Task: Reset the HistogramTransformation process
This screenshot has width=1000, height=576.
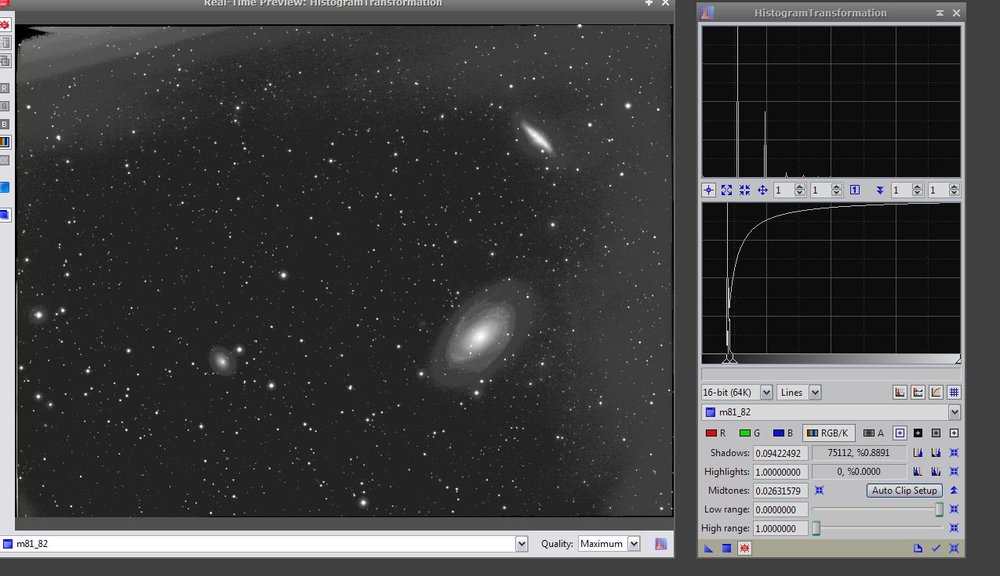Action: pos(954,548)
